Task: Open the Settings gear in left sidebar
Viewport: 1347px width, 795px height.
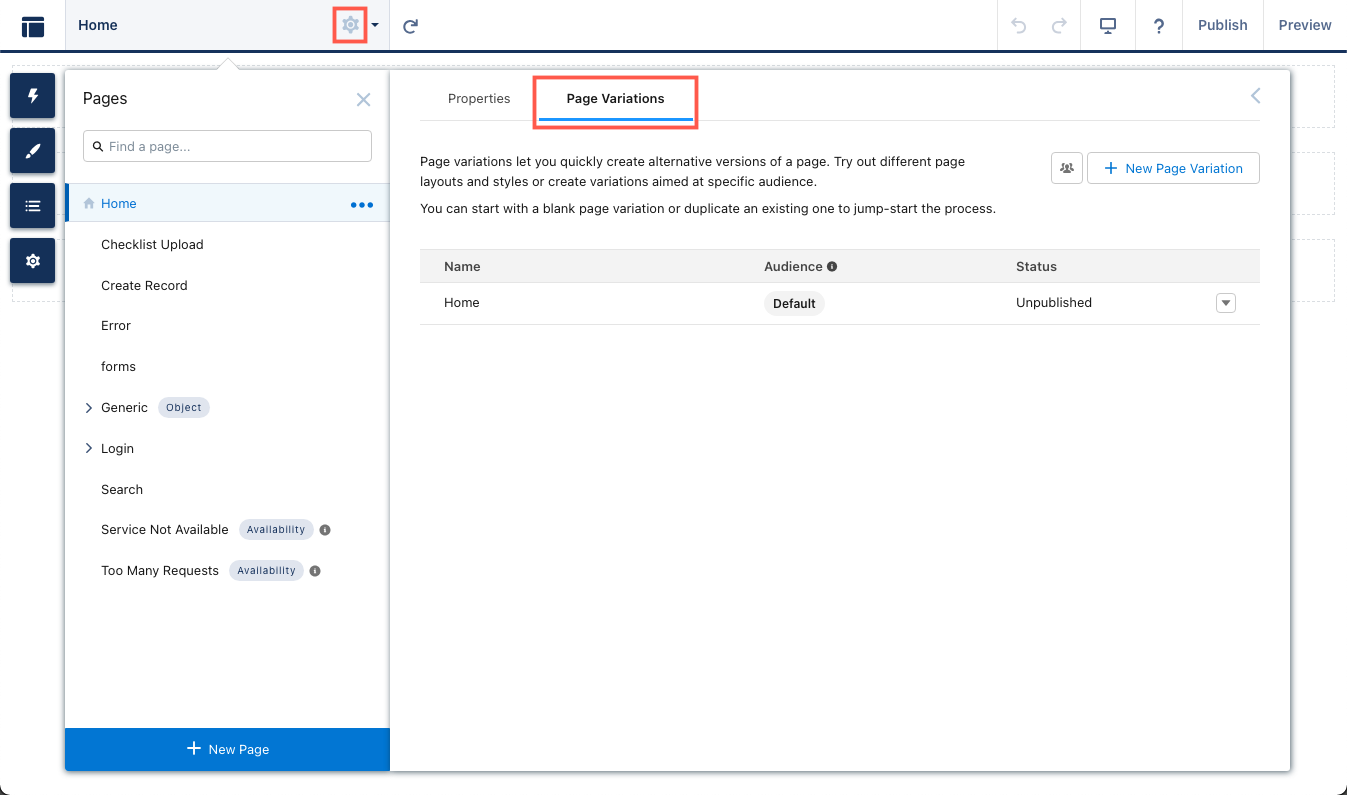Action: click(x=33, y=261)
